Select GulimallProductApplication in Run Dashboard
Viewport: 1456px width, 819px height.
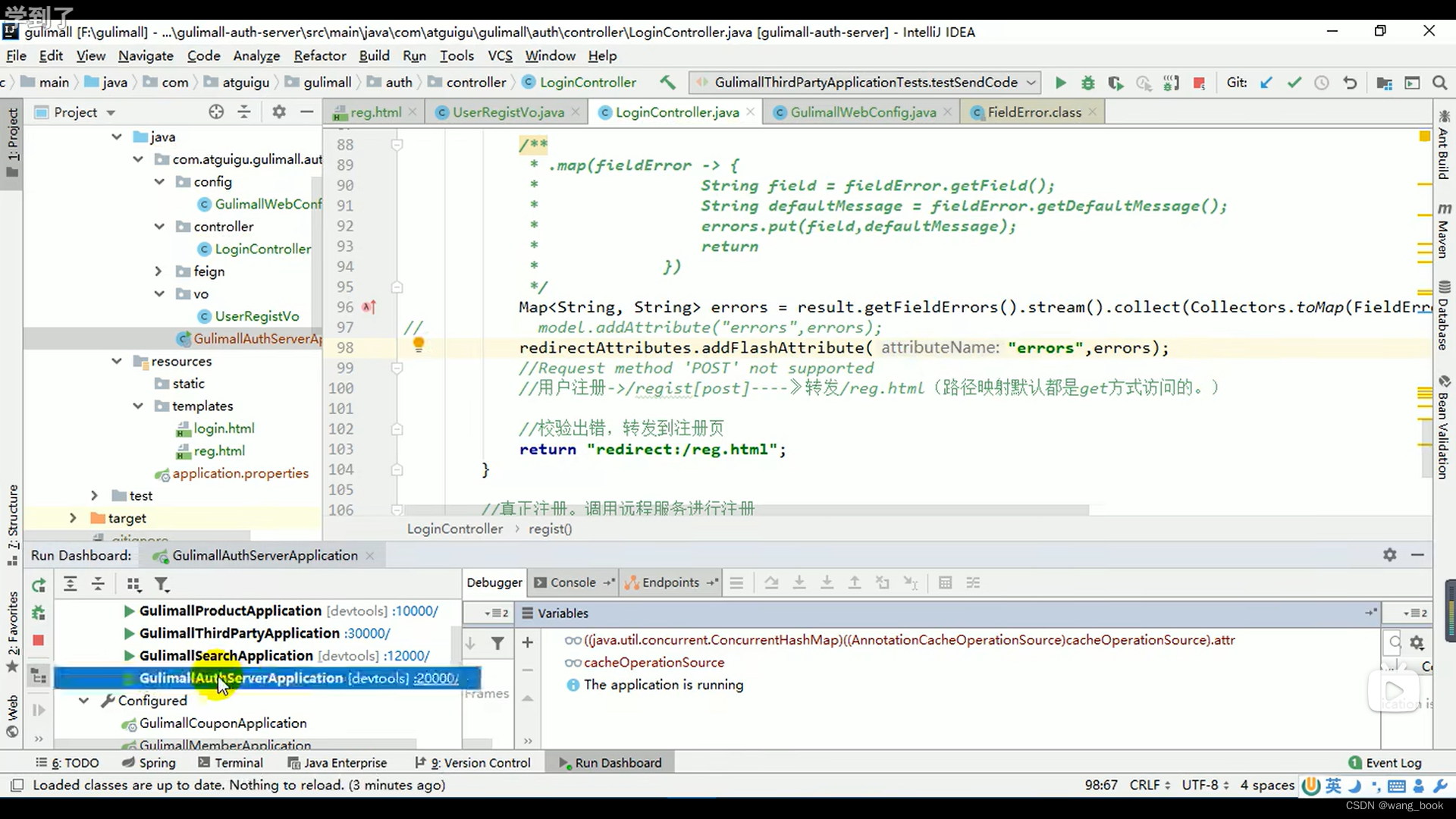point(231,610)
